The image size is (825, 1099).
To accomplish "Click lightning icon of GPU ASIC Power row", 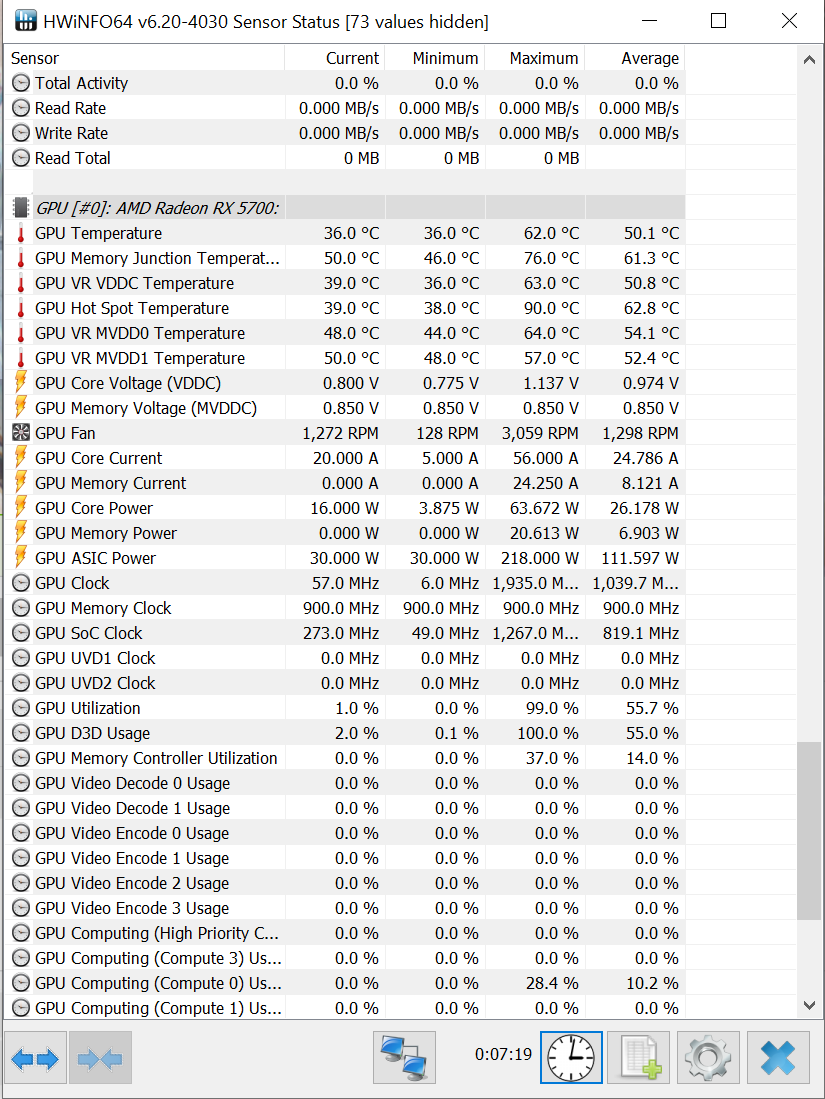I will pos(21,558).
